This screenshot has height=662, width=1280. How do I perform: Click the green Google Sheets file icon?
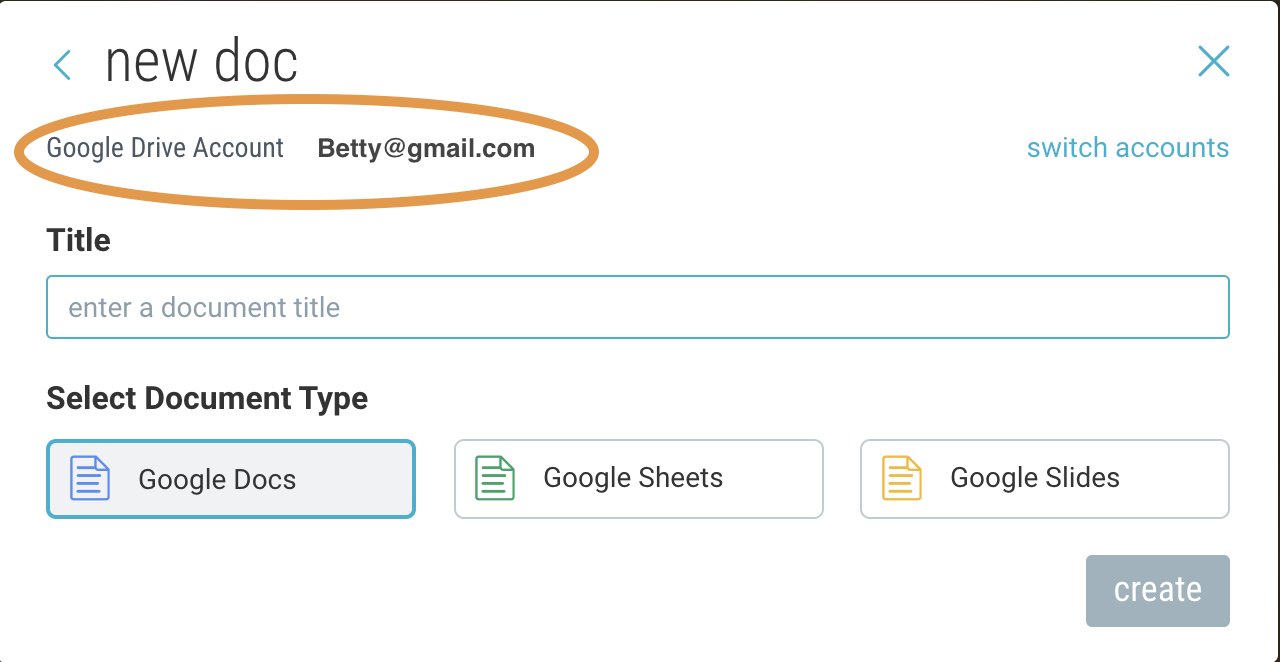click(495, 478)
